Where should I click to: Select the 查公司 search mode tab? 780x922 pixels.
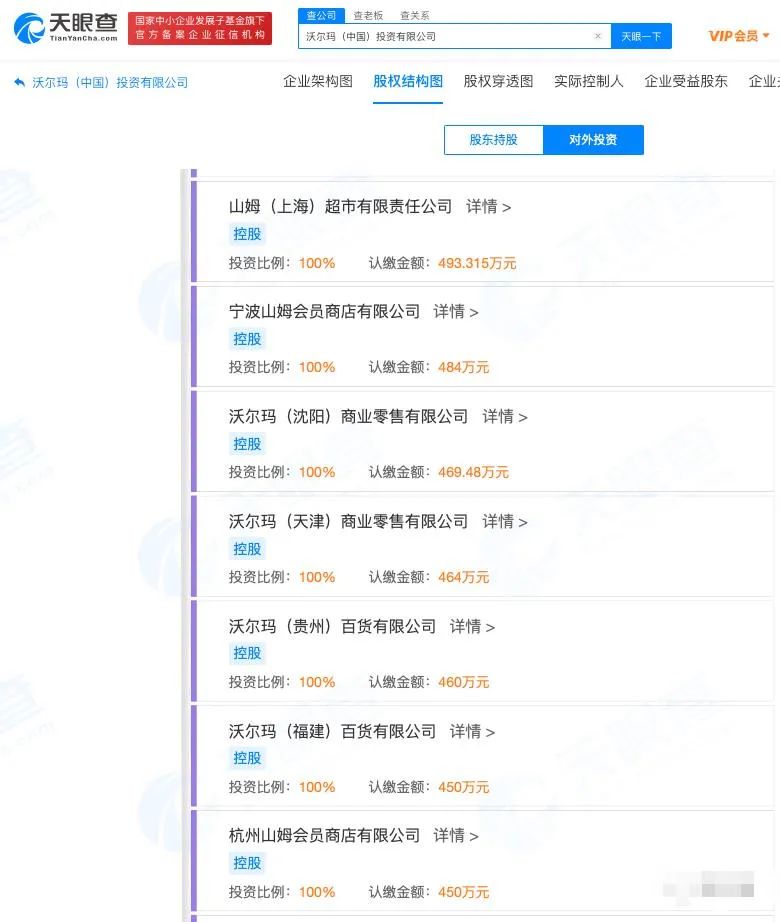pyautogui.click(x=321, y=15)
